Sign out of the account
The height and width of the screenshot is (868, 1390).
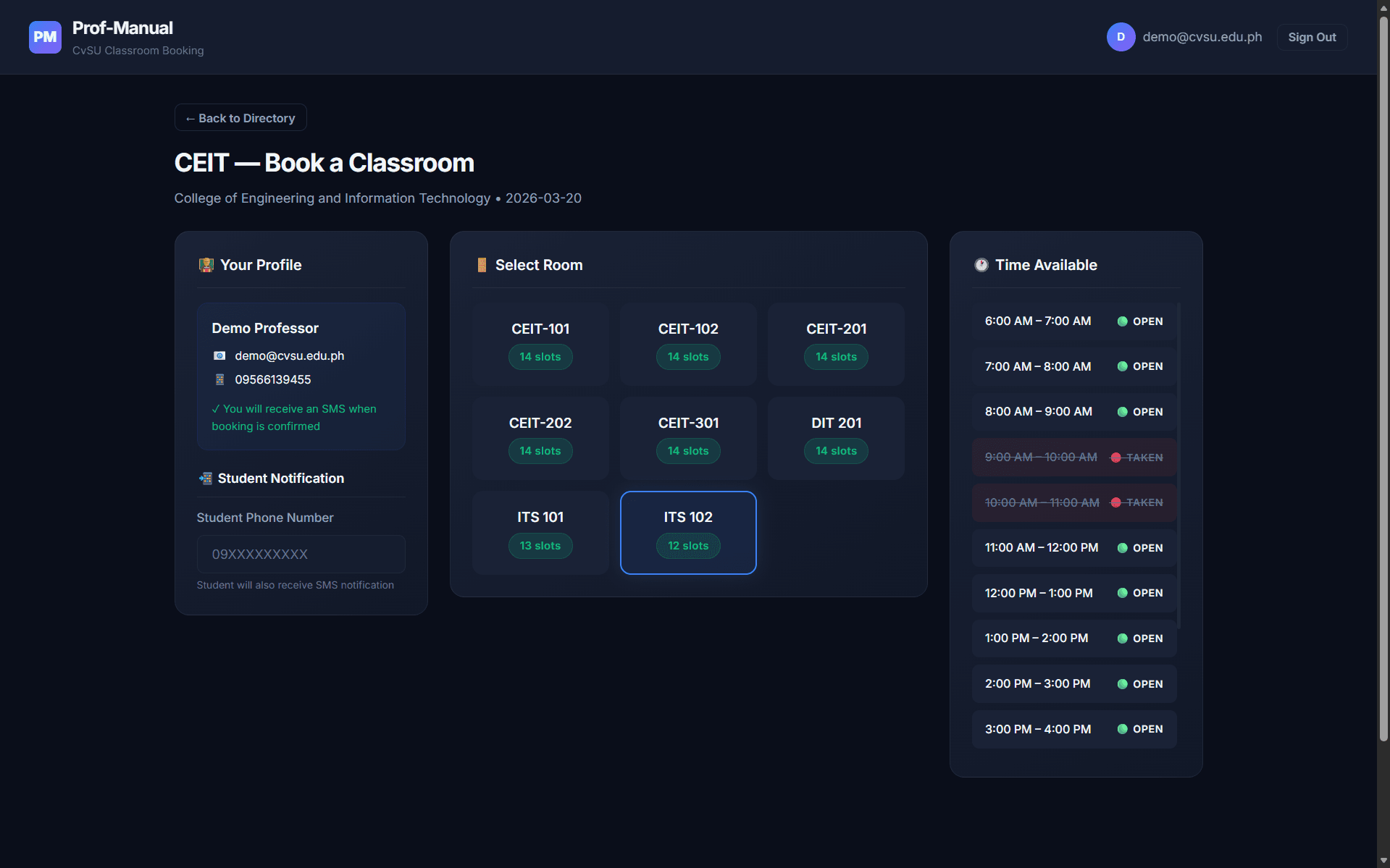tap(1311, 38)
